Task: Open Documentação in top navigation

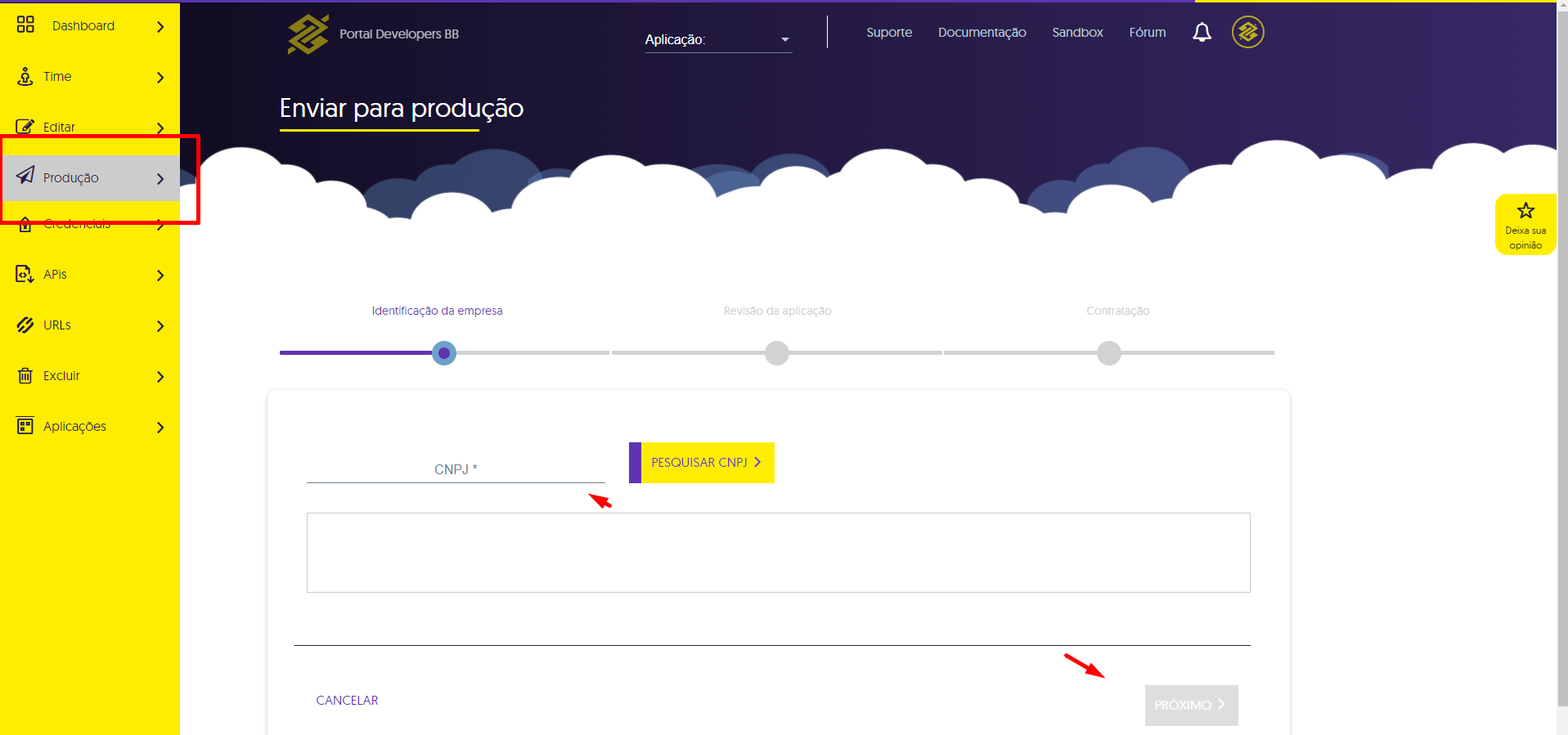Action: point(982,32)
